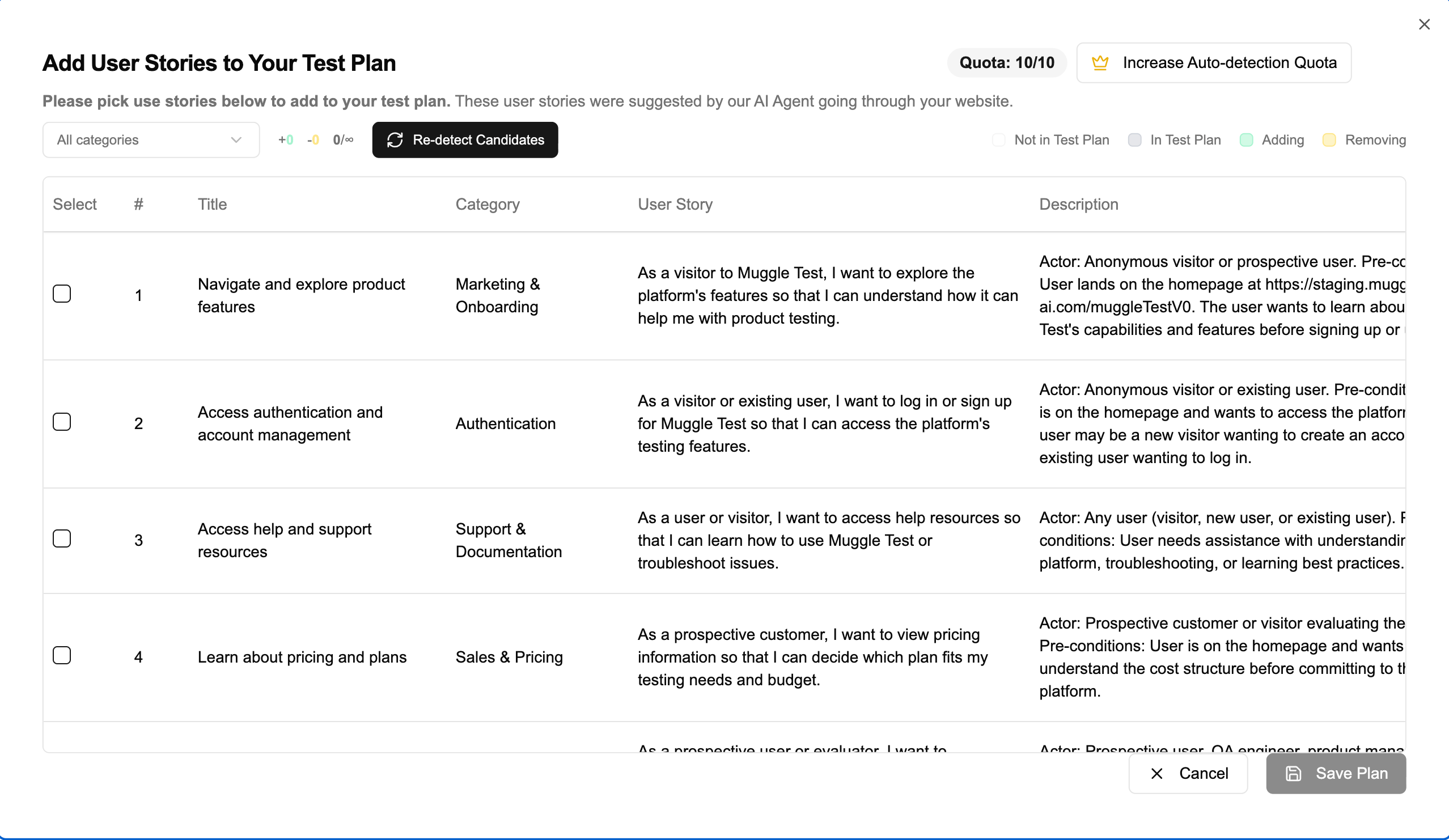Click the crown icon for quota upgrade
Viewport: 1449px width, 840px height.
(x=1099, y=63)
